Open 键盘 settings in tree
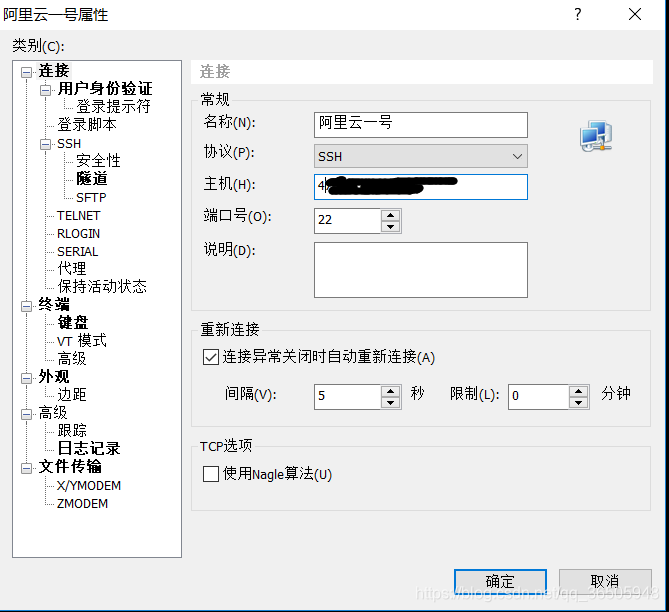669x612 pixels. pos(73,323)
